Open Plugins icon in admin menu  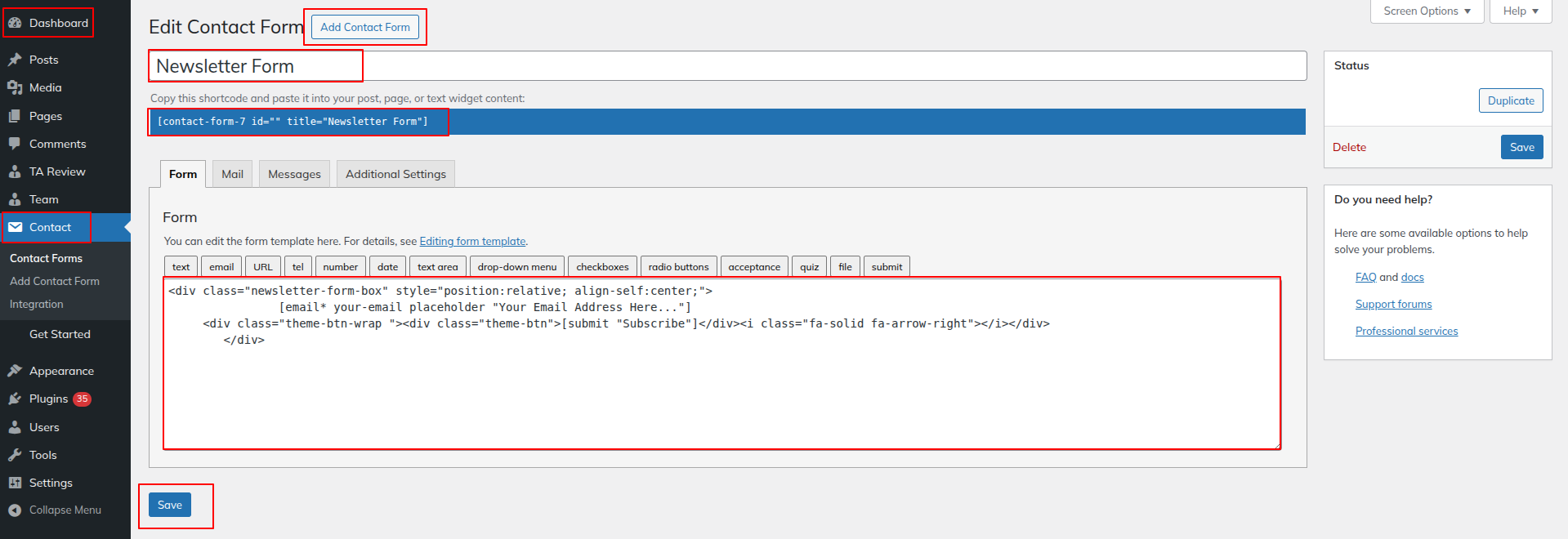(15, 399)
